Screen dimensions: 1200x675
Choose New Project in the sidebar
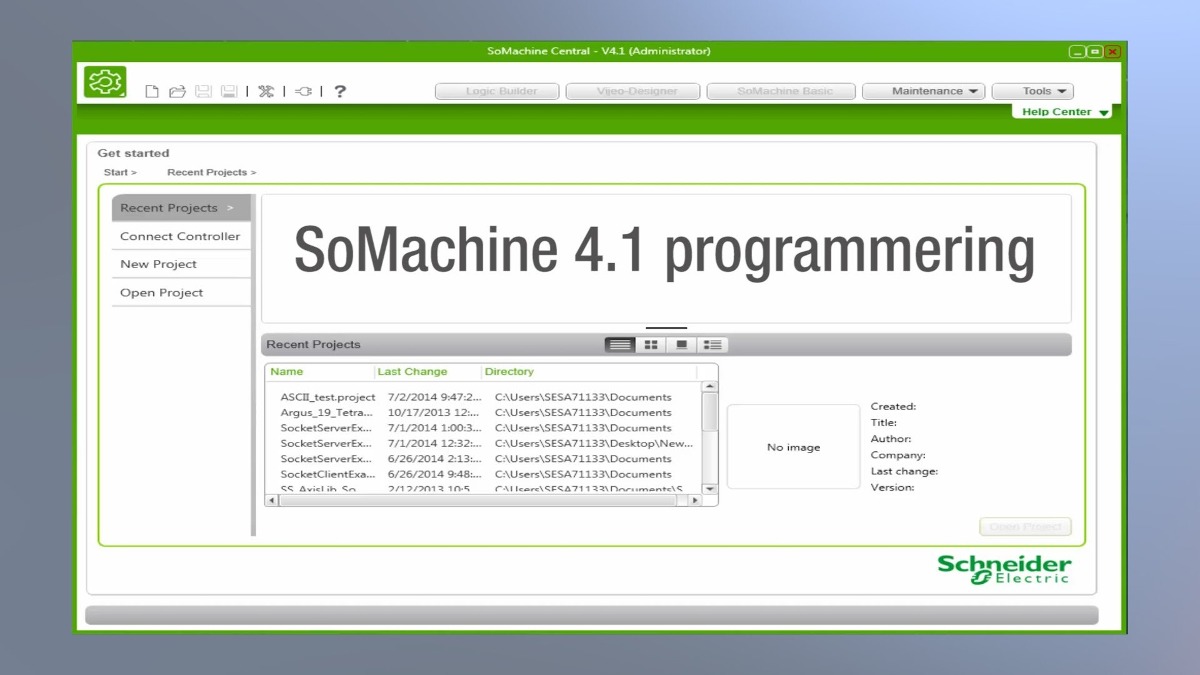point(181,264)
